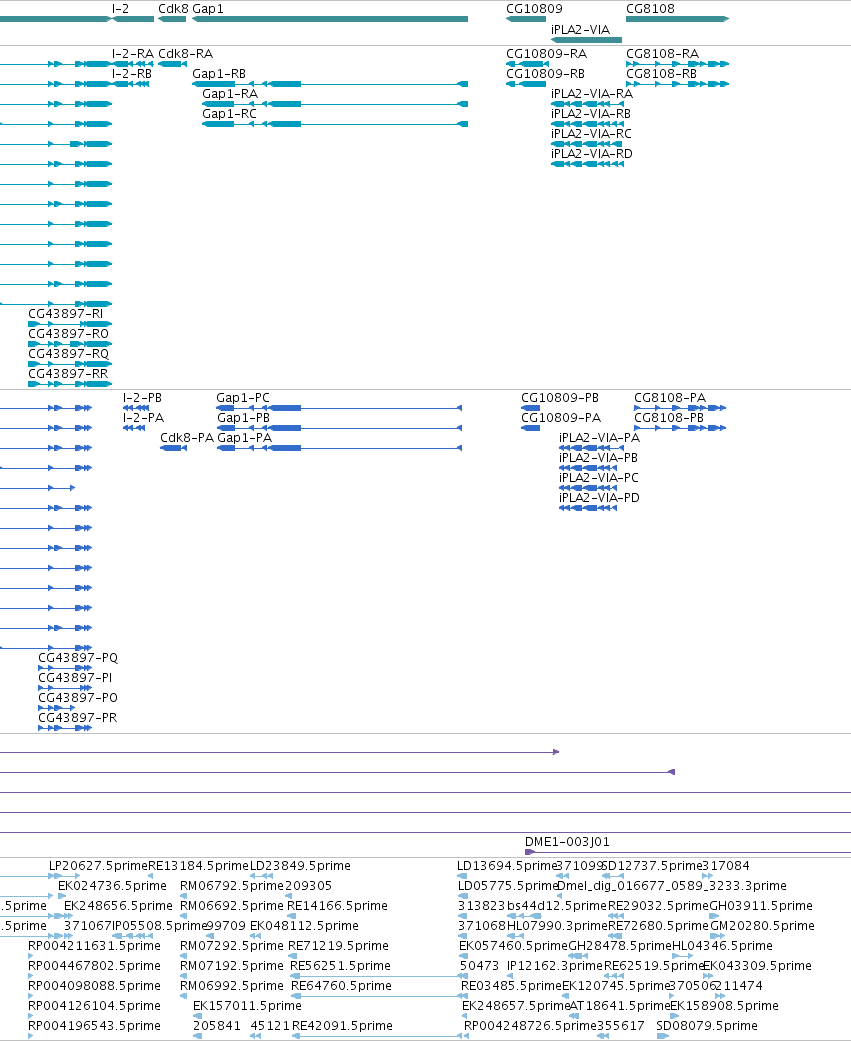This screenshot has height=1041, width=851.
Task: Select the RE71219.5prime EST label
Action: (x=339, y=945)
